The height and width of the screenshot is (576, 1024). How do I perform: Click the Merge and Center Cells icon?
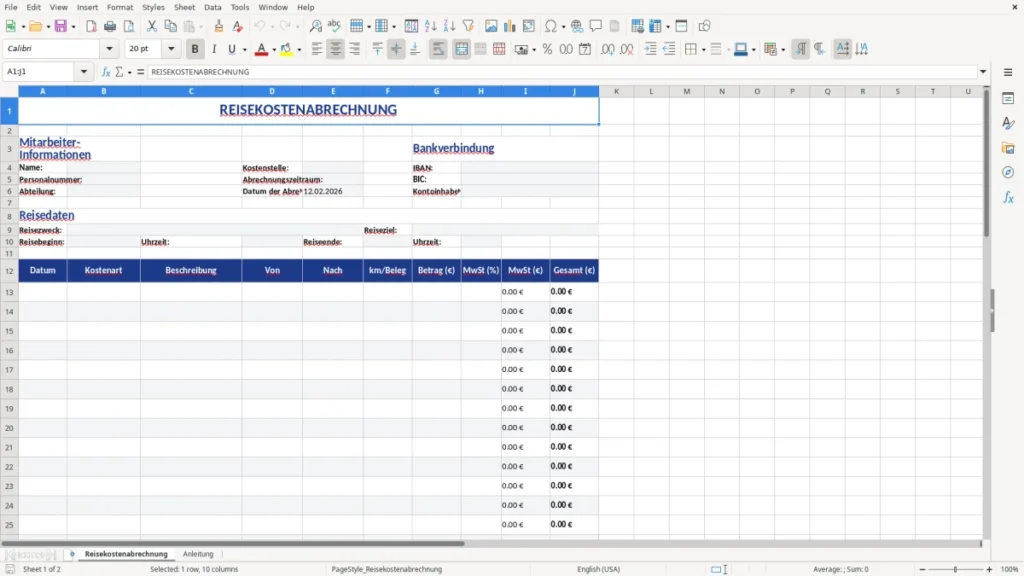[x=461, y=49]
